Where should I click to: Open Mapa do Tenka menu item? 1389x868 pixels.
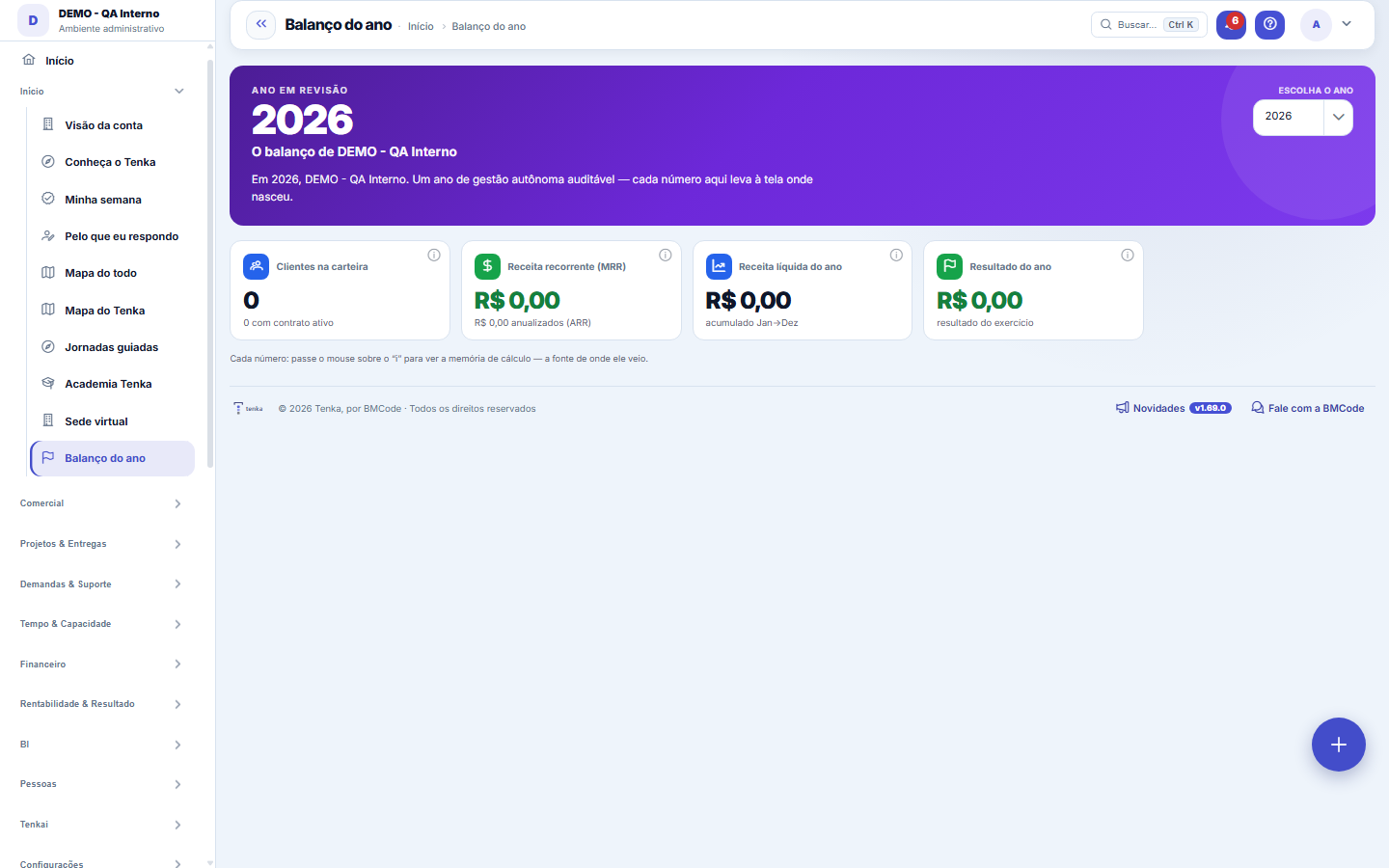pyautogui.click(x=112, y=311)
